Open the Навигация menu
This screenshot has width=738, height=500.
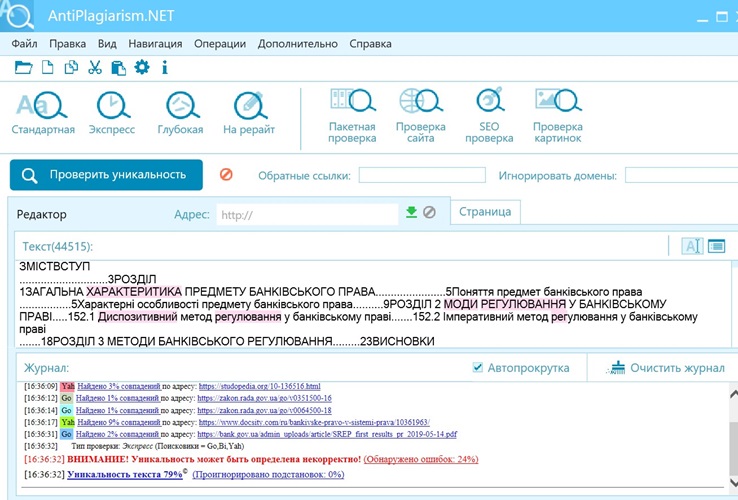155,44
